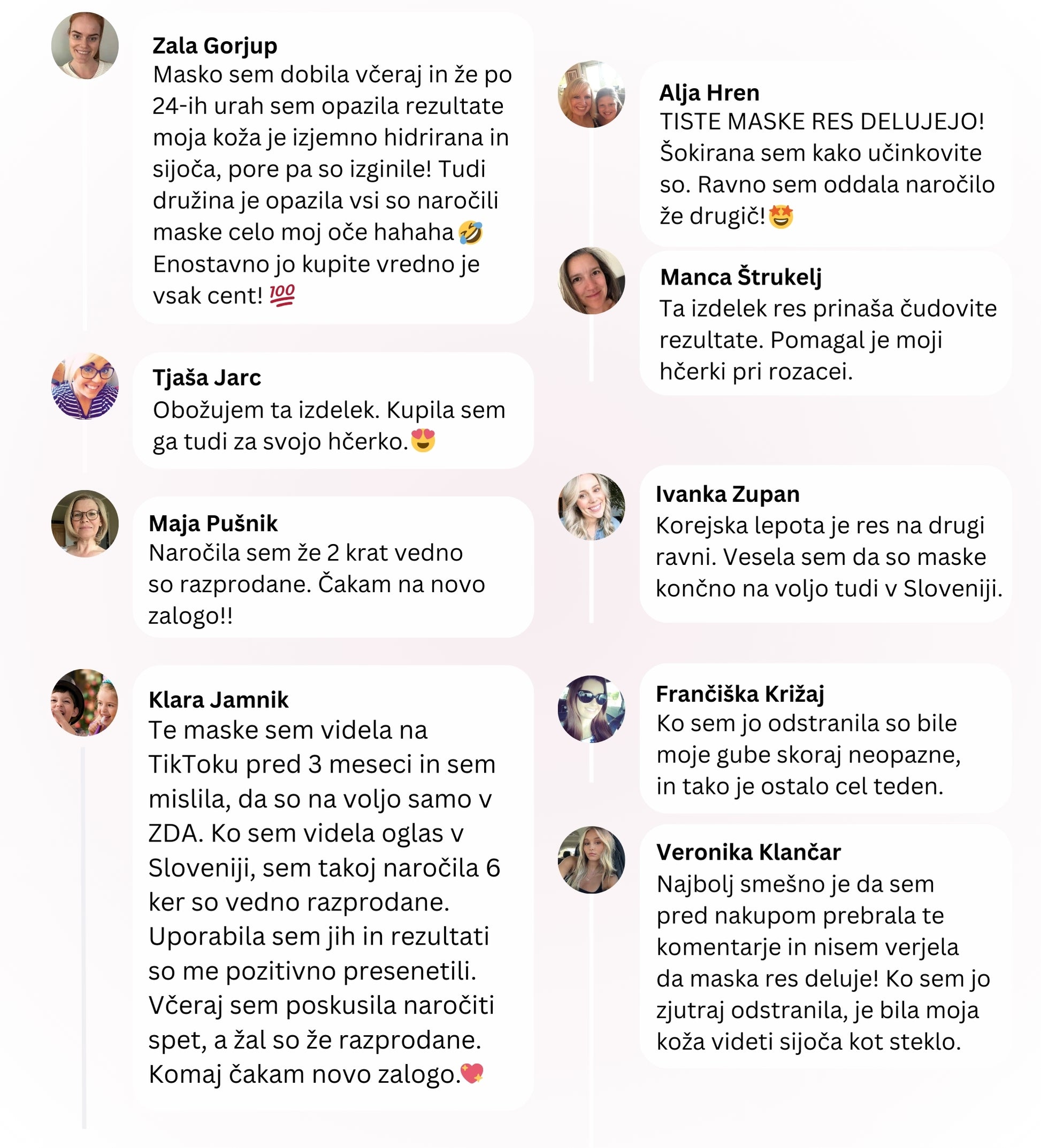Click the Veronika Klančar name heading

pyautogui.click(x=748, y=852)
